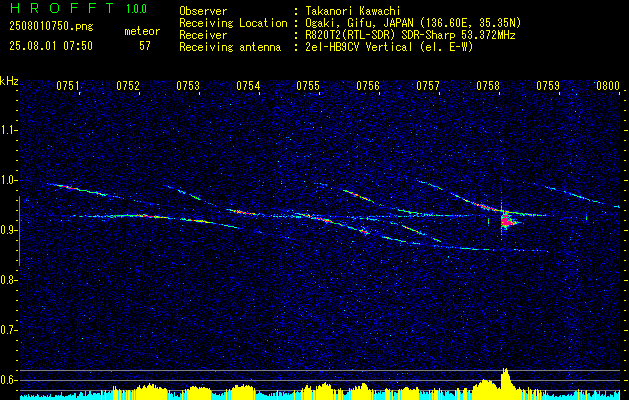
Task: Click the HROFFT title text
Action: pyautogui.click(x=62, y=8)
